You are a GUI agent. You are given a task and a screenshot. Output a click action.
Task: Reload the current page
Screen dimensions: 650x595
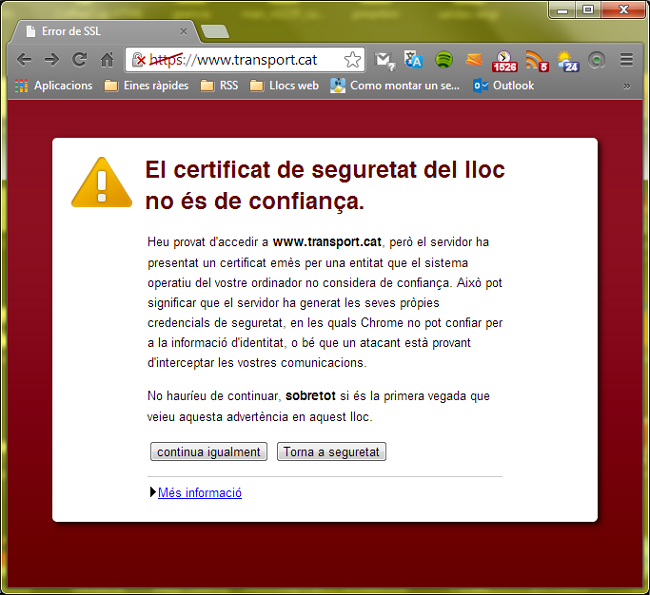tap(79, 60)
